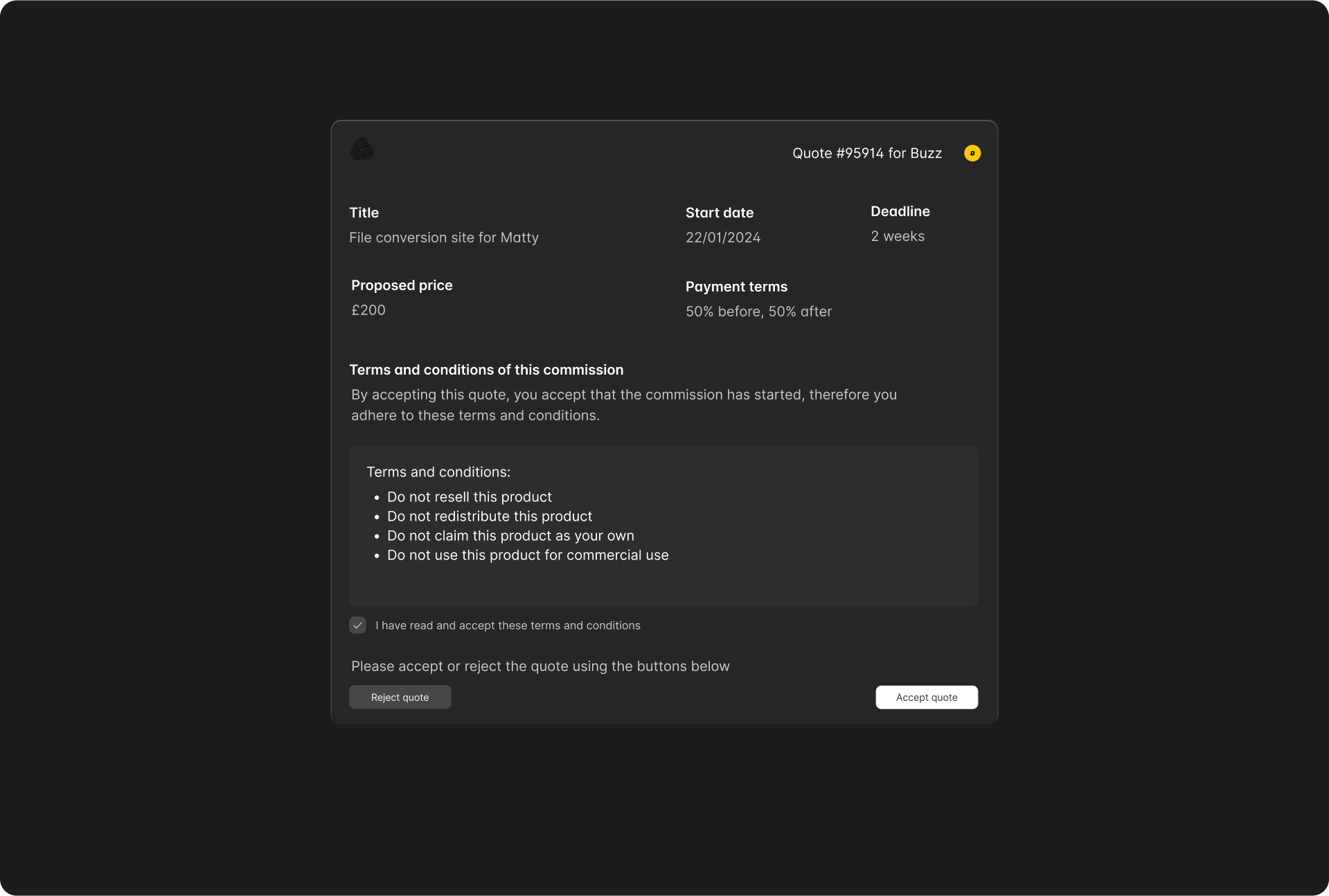The width and height of the screenshot is (1329, 896).
Task: Click the start date 22/01/2024
Action: pos(723,238)
